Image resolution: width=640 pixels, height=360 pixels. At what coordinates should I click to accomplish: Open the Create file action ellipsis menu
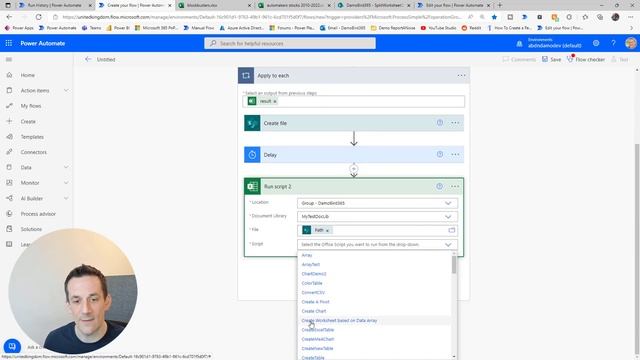(455, 123)
